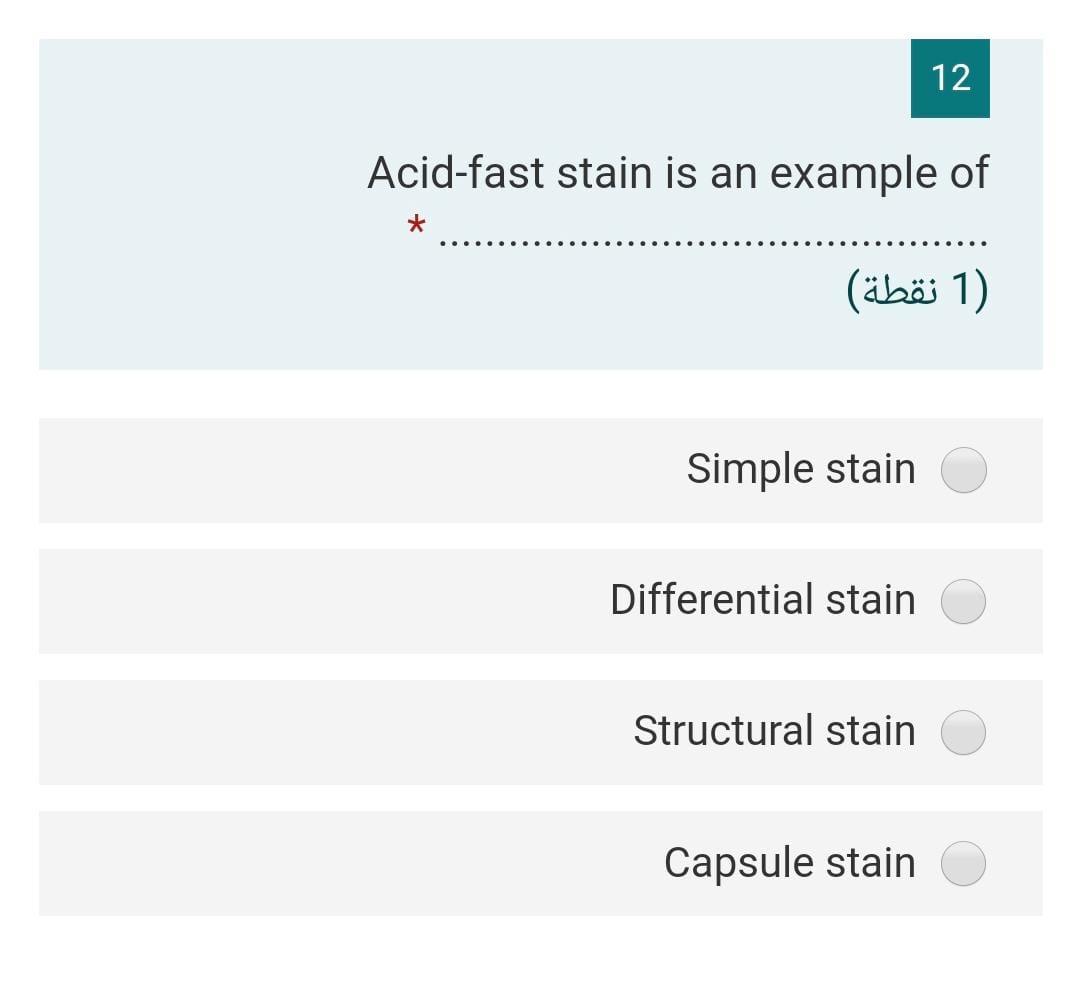Click the red required asterisk marker

point(417,227)
